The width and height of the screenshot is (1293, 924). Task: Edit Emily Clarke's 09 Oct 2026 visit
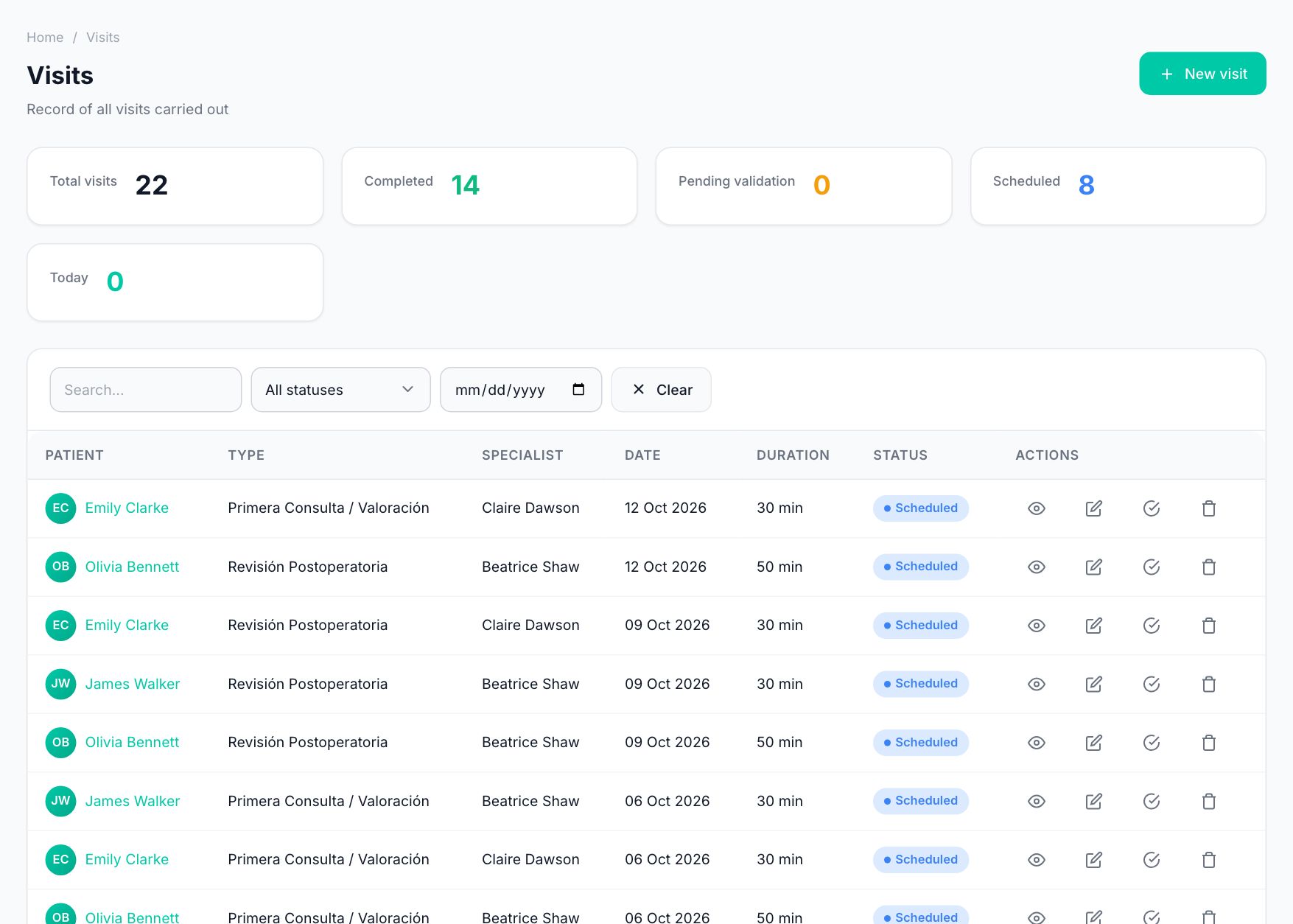(1093, 626)
